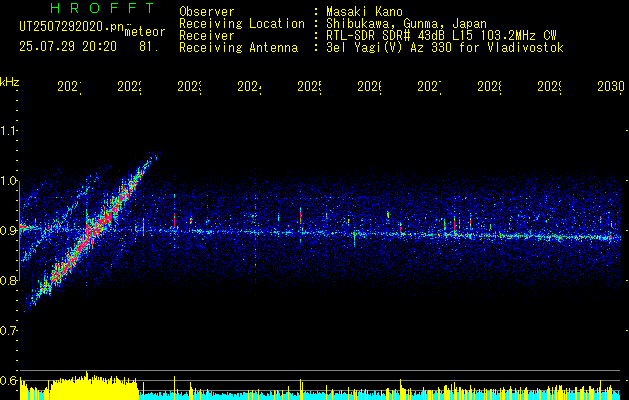Click the 'meteor' label under the file name
629x400 pixels.
tap(145, 32)
